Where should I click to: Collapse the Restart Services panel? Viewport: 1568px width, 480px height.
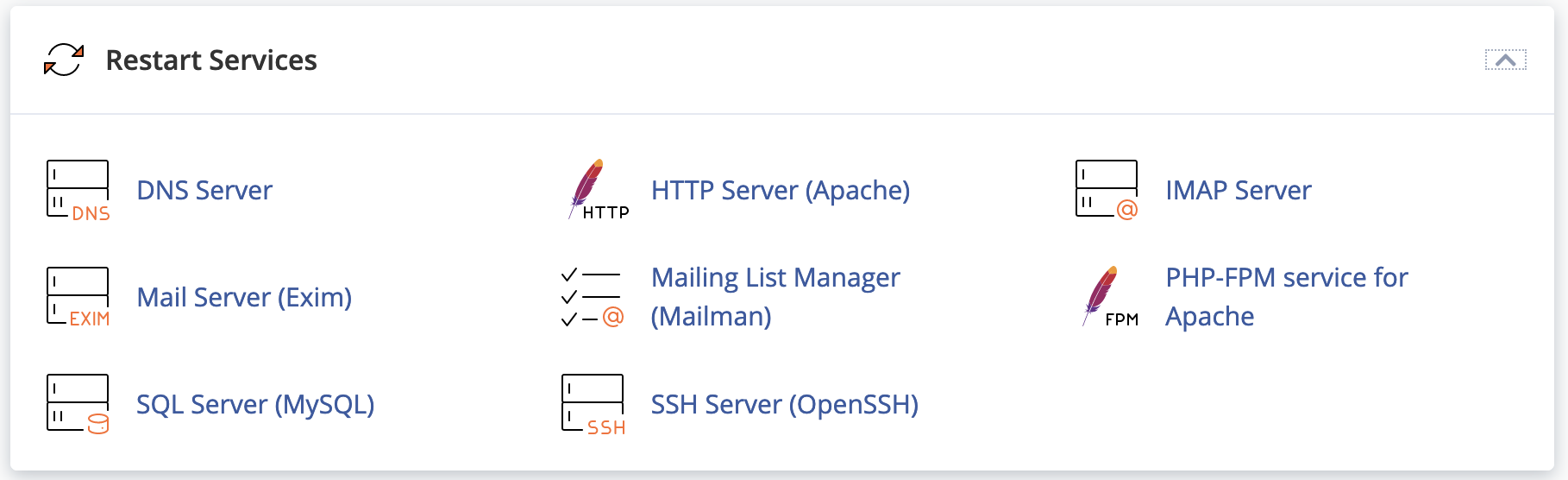[x=1505, y=60]
